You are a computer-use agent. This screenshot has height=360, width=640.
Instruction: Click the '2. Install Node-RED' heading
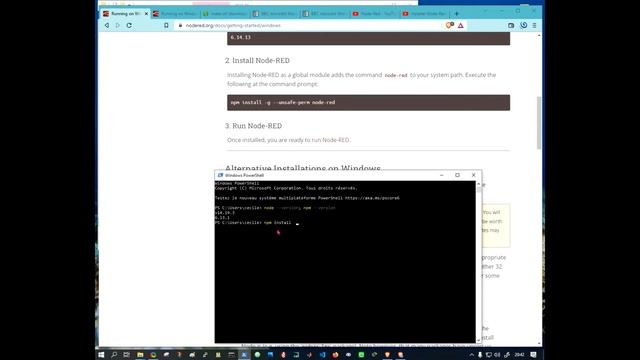pyautogui.click(x=257, y=60)
